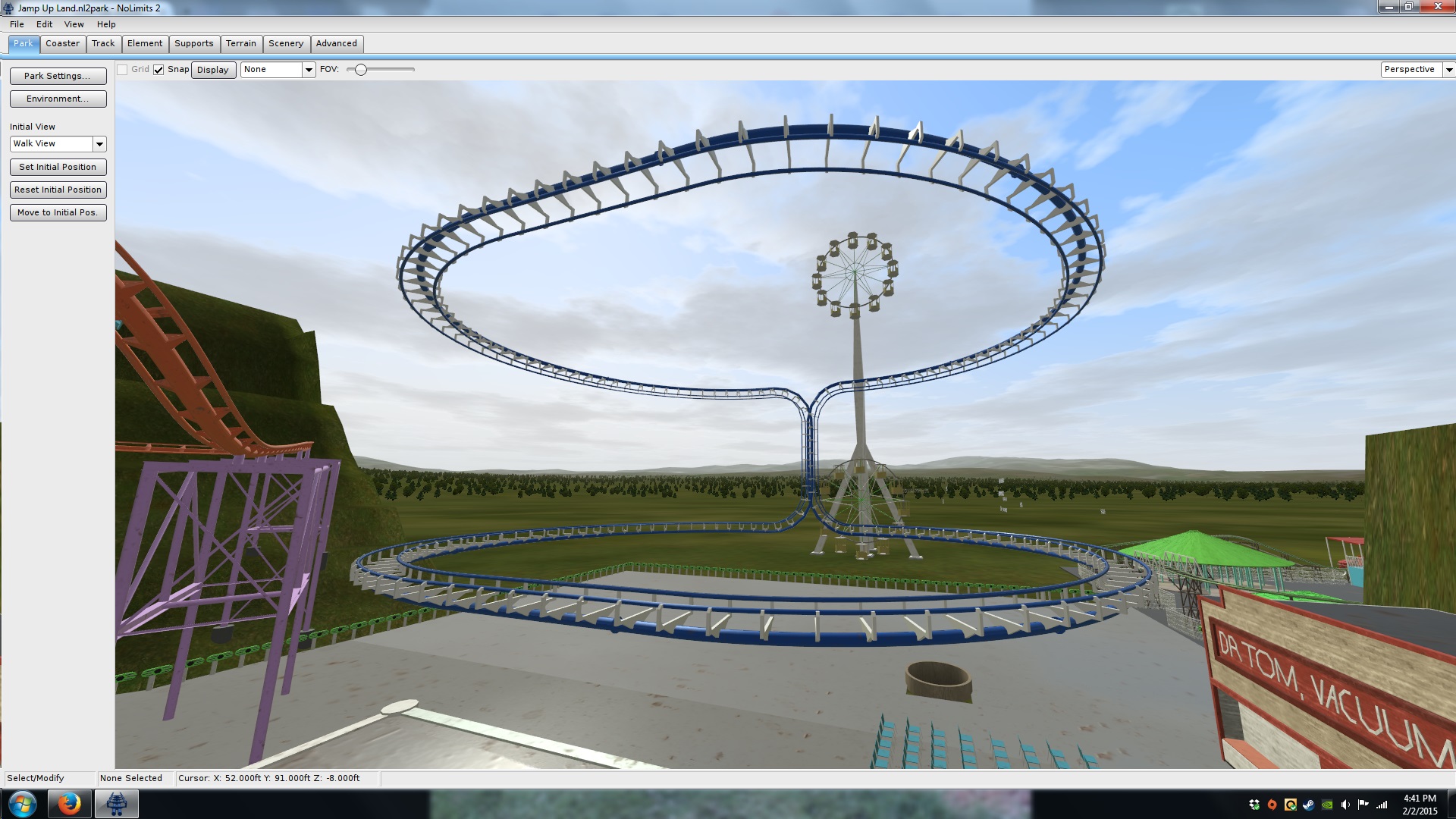Toggle the Snap checkbox off
The height and width of the screenshot is (819, 1456).
point(158,70)
